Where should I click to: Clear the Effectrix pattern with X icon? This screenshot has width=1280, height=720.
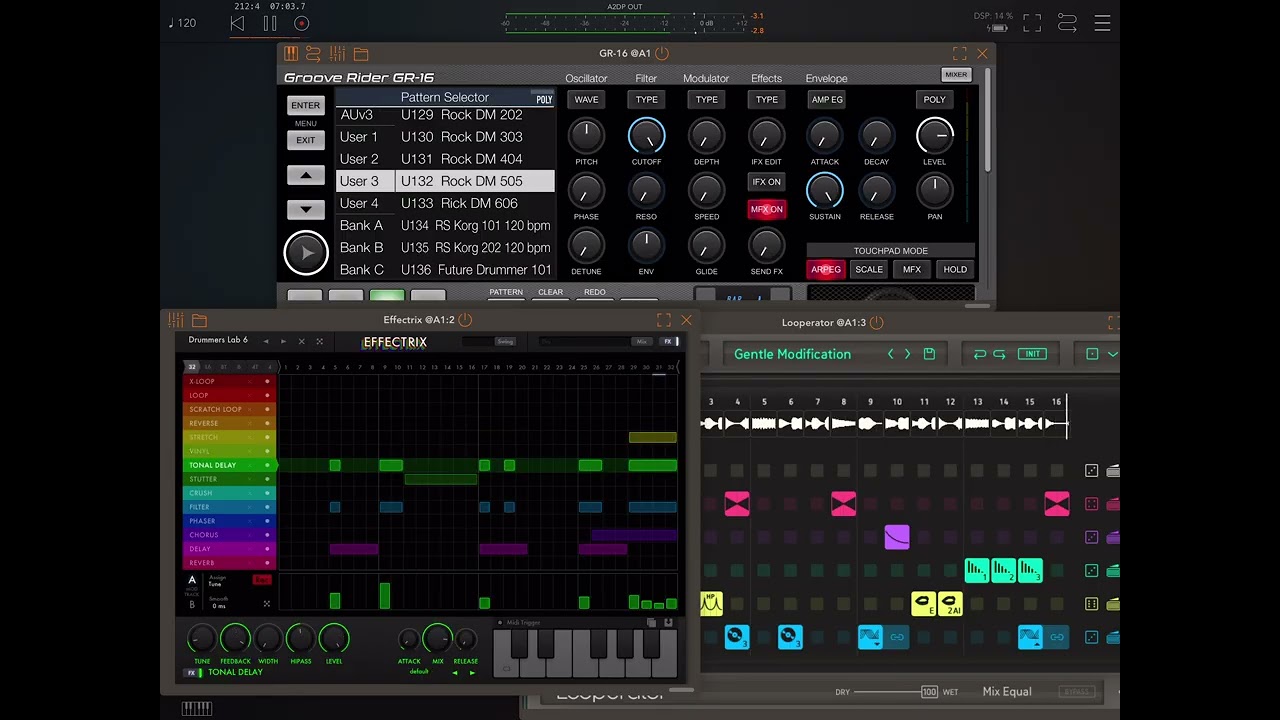301,341
